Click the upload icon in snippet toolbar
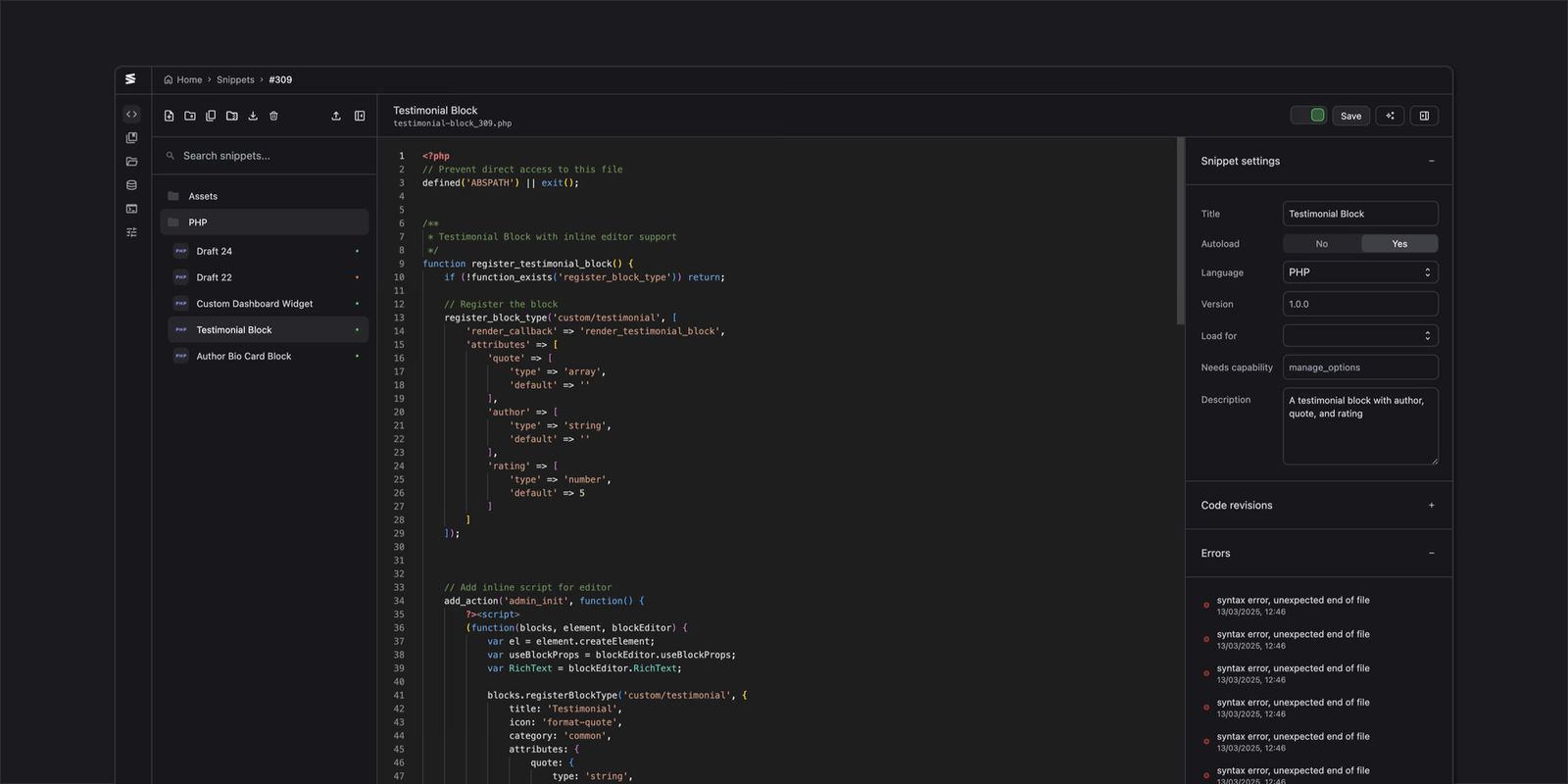1568x784 pixels. click(x=336, y=116)
